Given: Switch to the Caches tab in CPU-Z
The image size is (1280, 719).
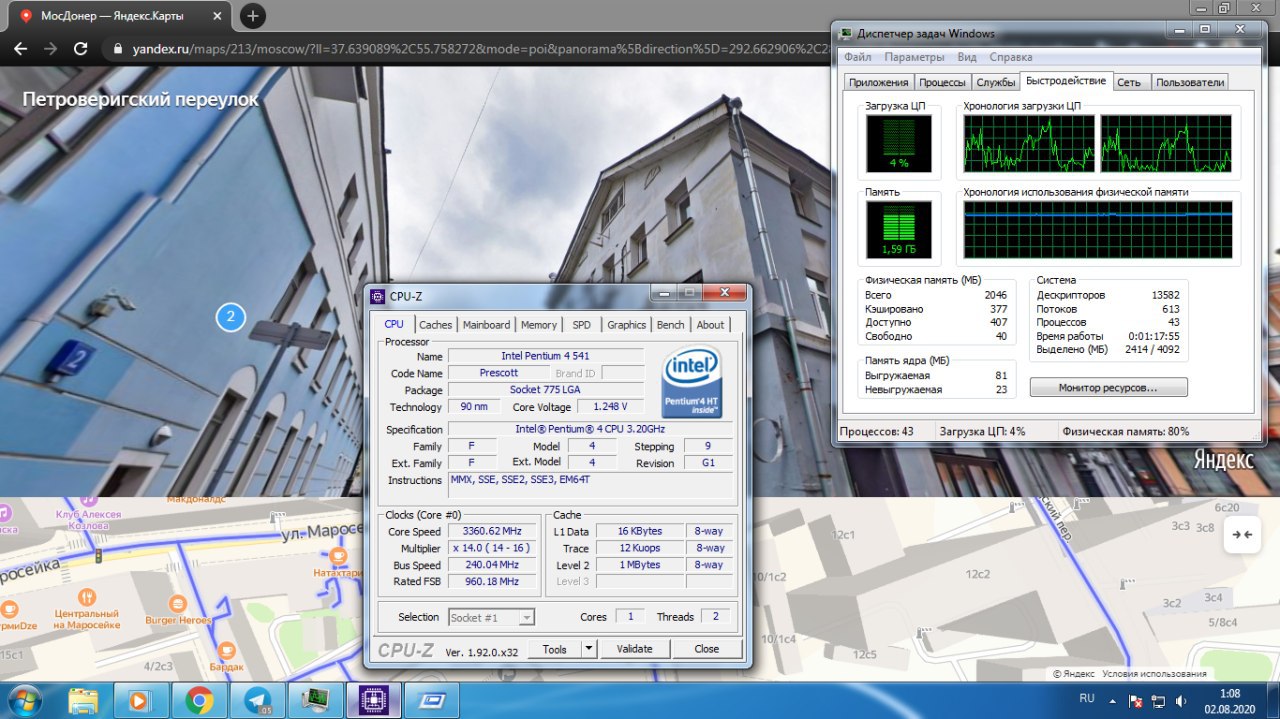Looking at the screenshot, I should coord(435,324).
